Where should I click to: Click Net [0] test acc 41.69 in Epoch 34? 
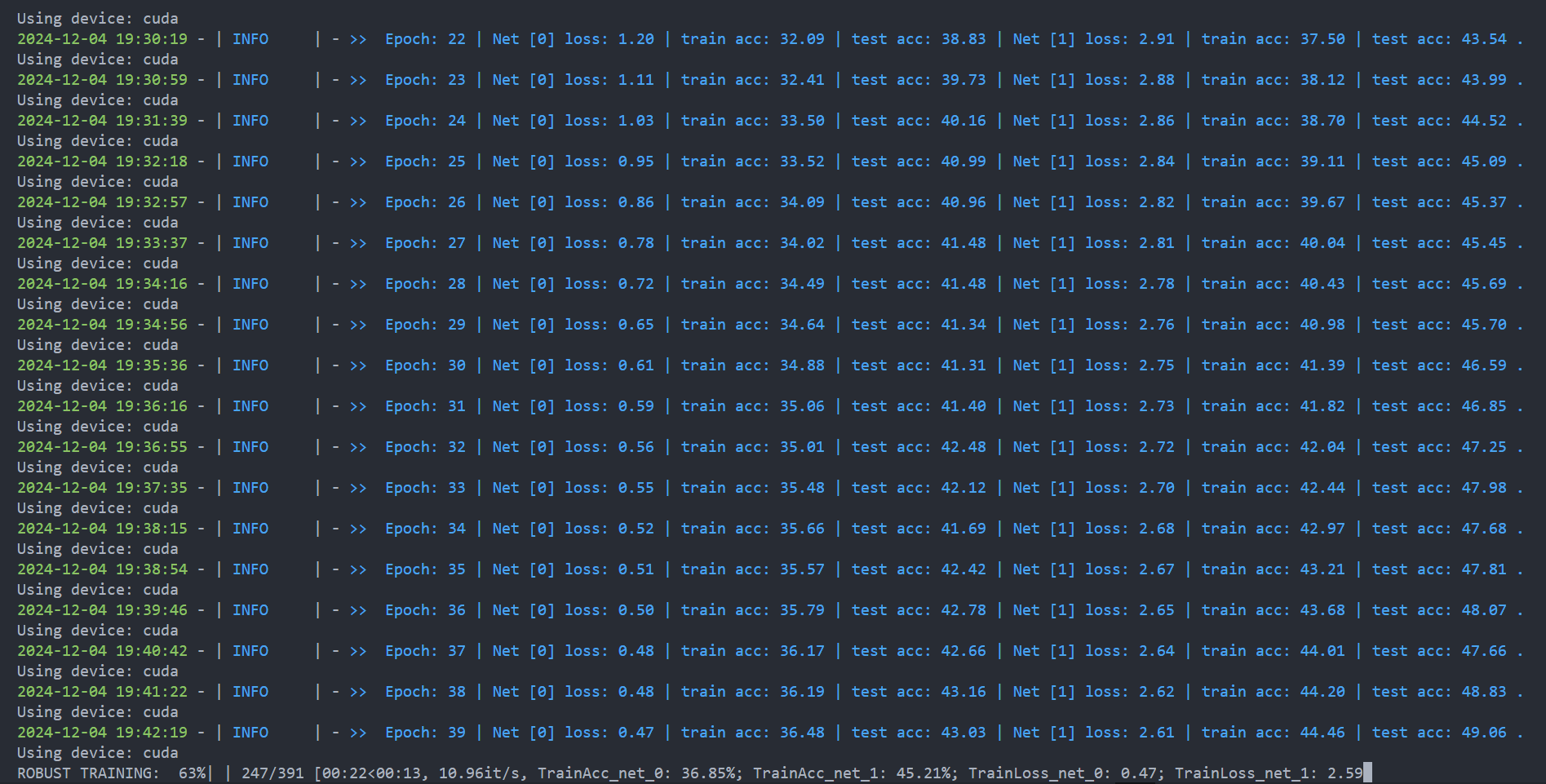(963, 529)
